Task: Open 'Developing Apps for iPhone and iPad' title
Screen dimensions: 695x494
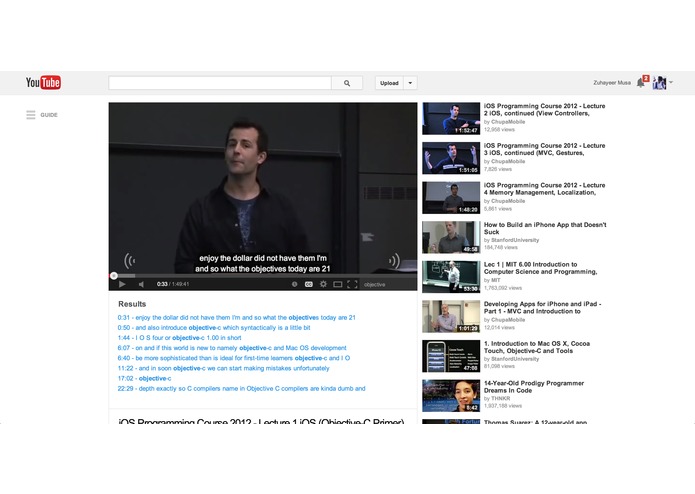Action: pyautogui.click(x=543, y=307)
